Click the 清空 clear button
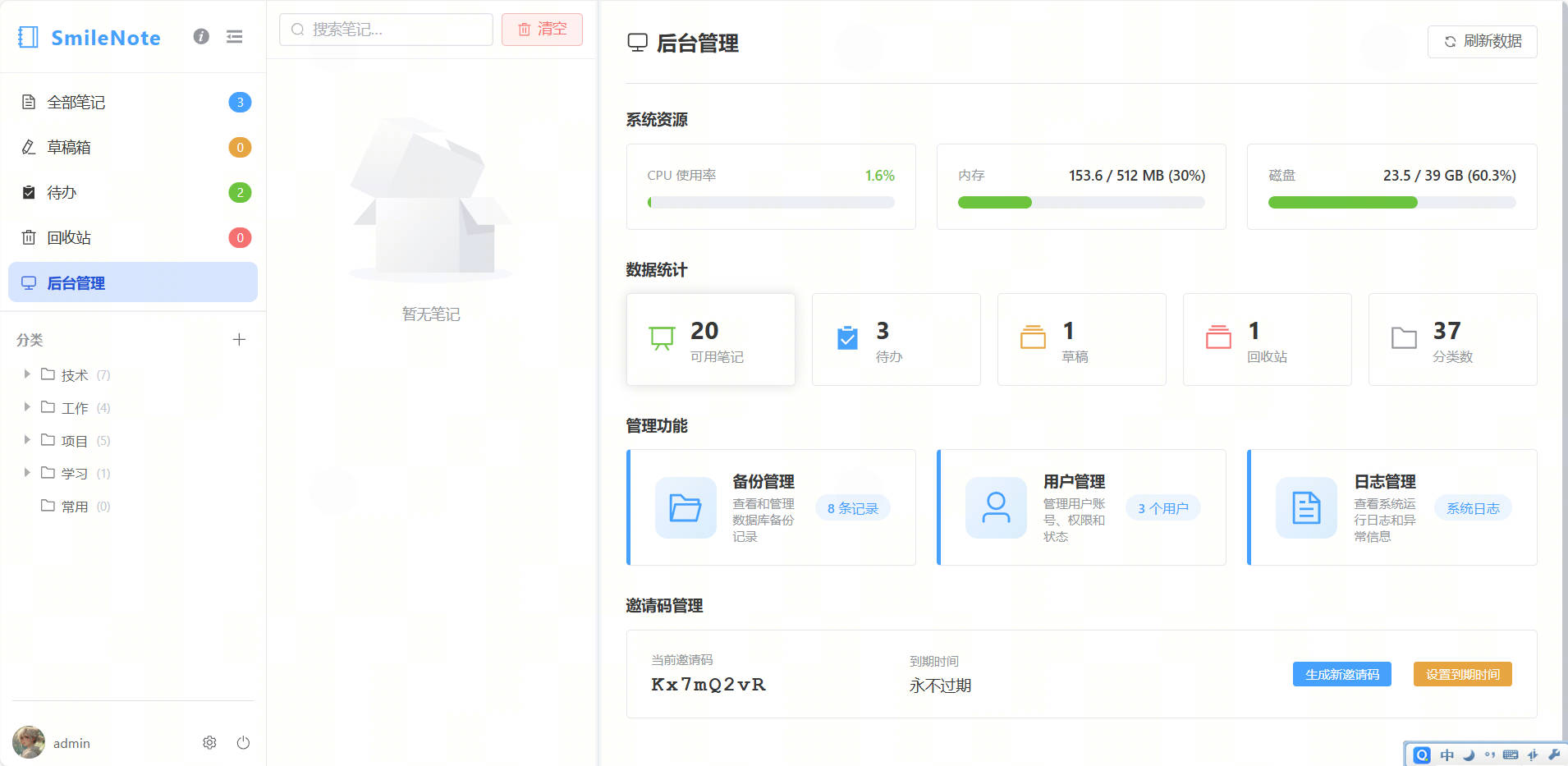The width and height of the screenshot is (1568, 766). coord(542,30)
